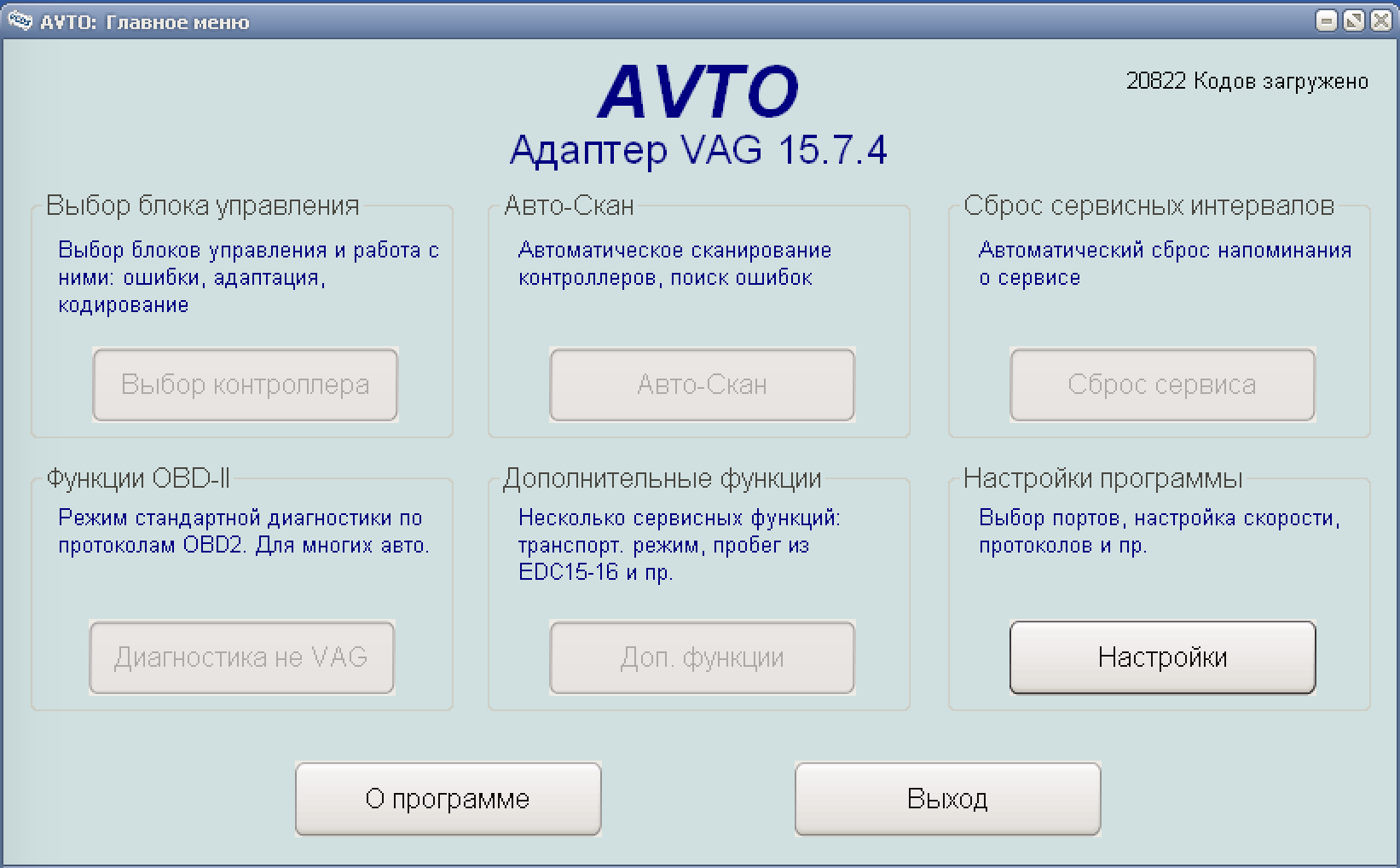The width and height of the screenshot is (1400, 868).
Task: Click the 'Адаптер VAG 15.7.4' version text
Action: [698, 150]
